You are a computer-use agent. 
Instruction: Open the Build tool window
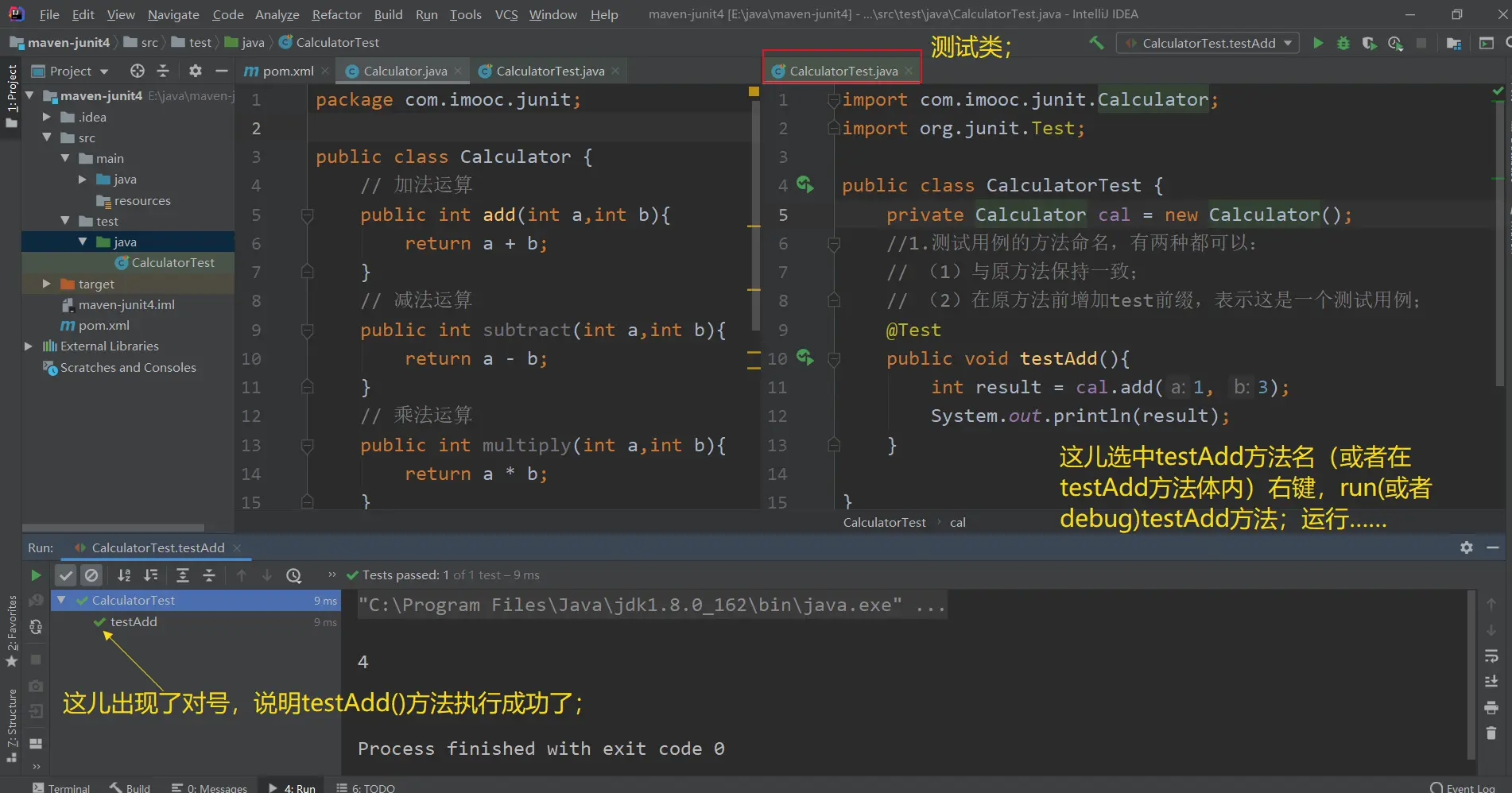130,787
